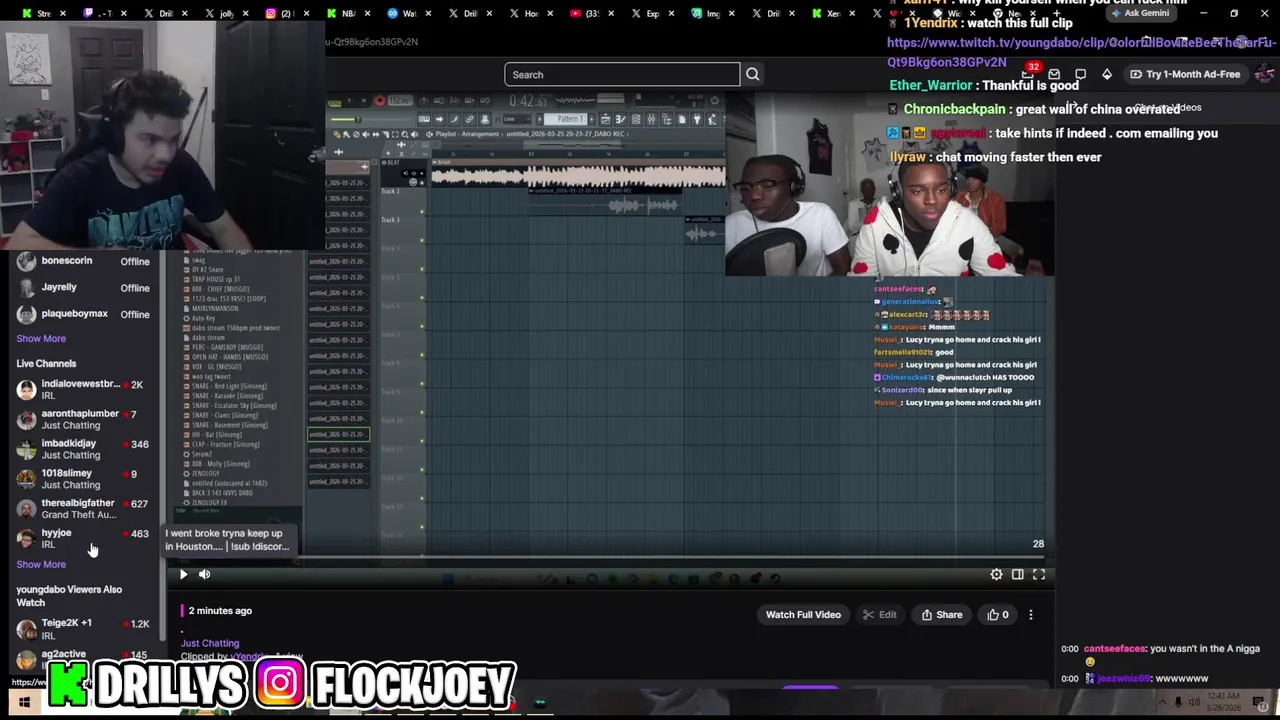1280x720 pixels.
Task: Open Teige2K +1 recommended channel
Action: click(x=83, y=628)
